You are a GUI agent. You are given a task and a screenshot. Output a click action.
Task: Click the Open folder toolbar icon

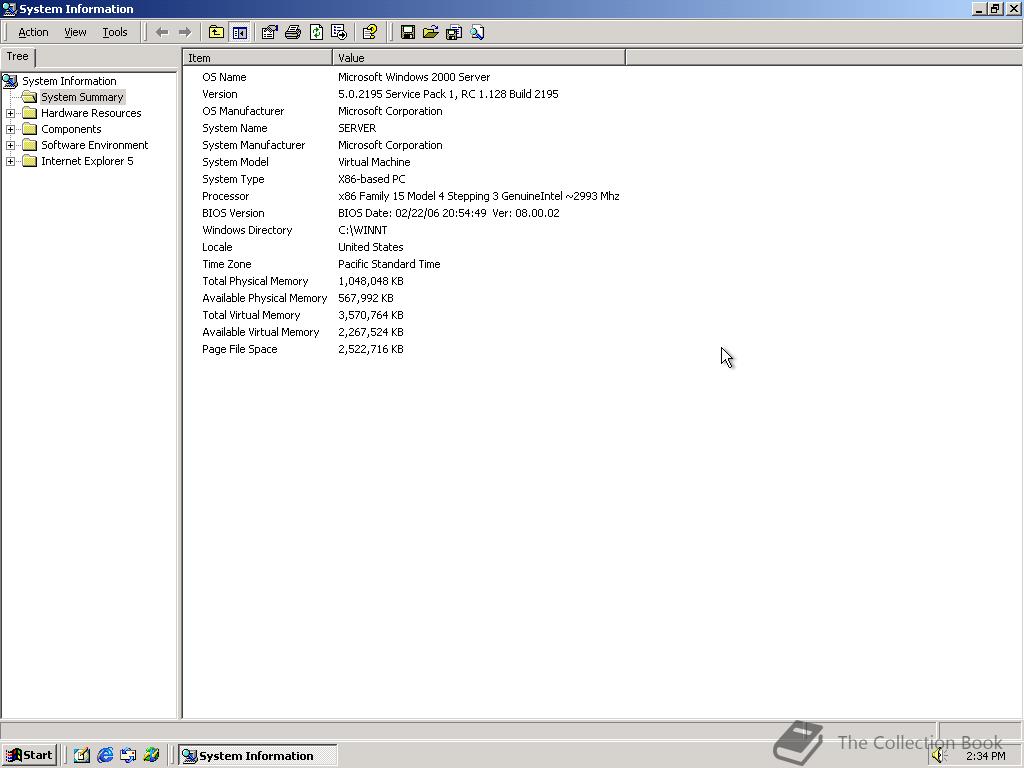pos(430,32)
